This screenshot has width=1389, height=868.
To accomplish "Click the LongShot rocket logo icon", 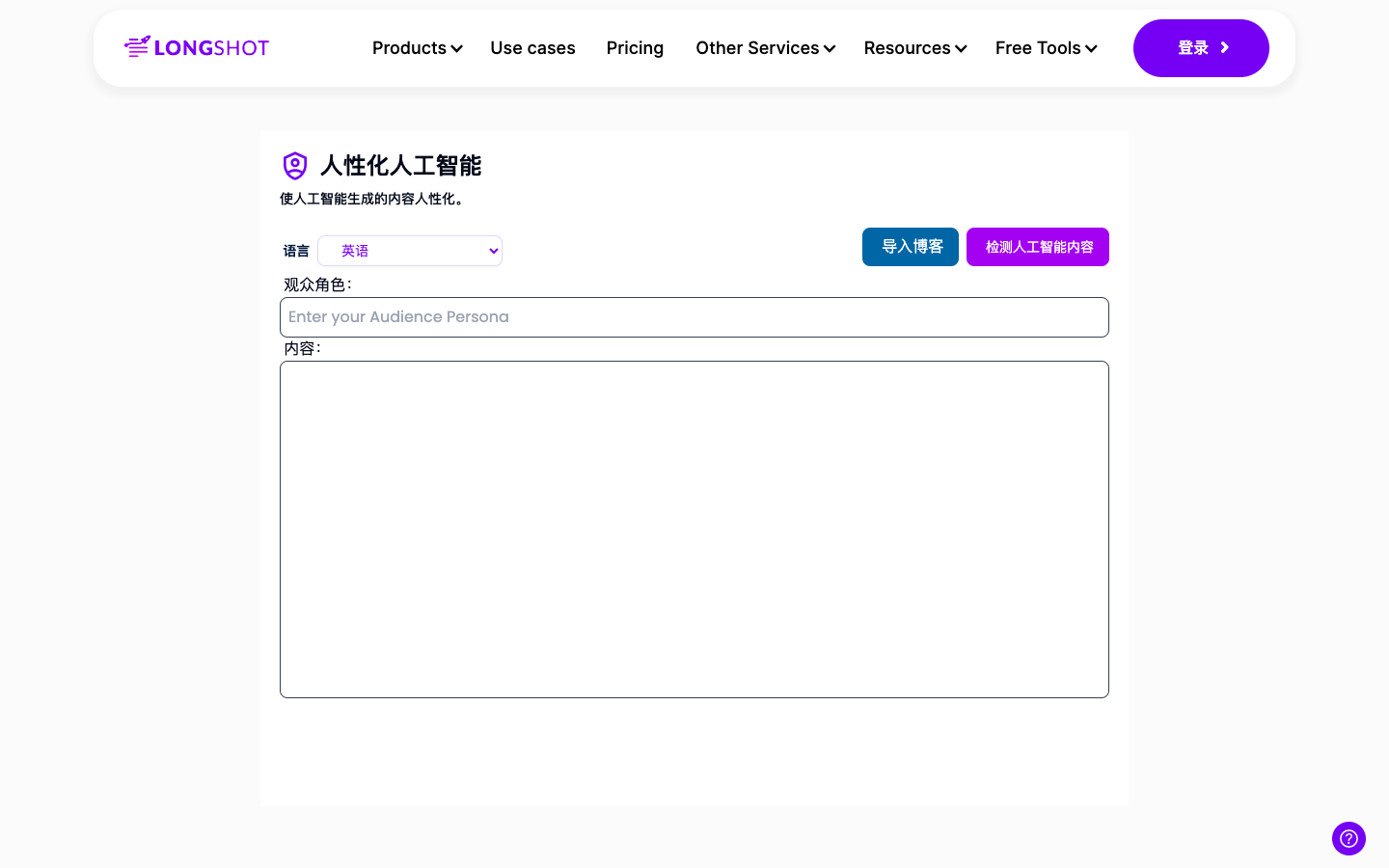I will click(x=138, y=47).
